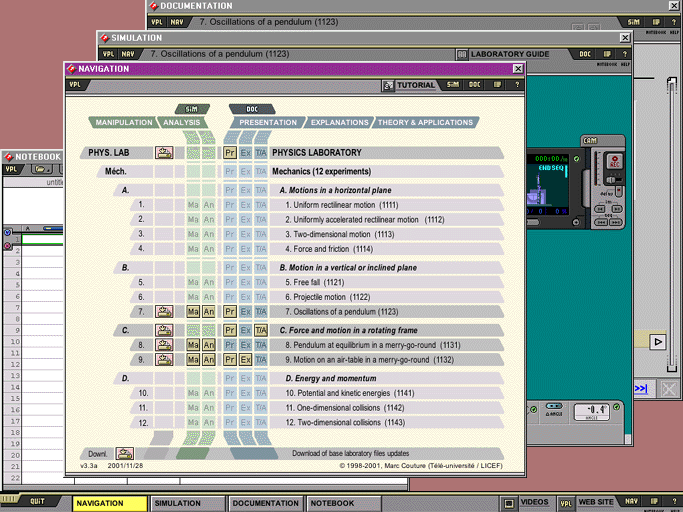Screen dimensions: 683x512
Task: Click help question mark in Navigation toolbar
Action: (x=518, y=85)
